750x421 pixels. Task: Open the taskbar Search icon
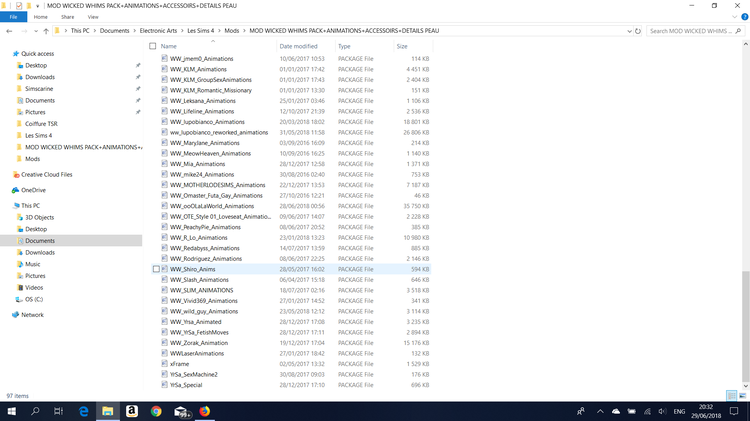(35, 411)
